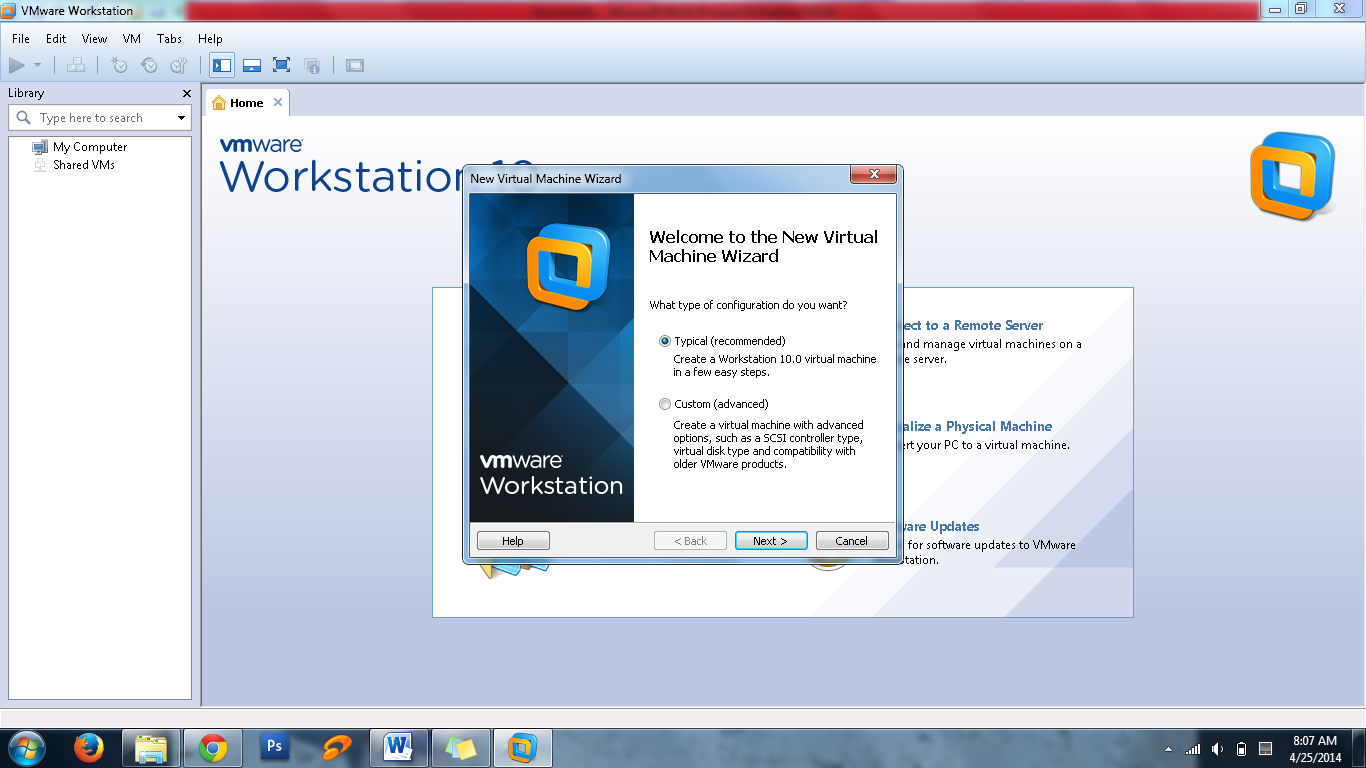The height and width of the screenshot is (768, 1366).
Task: Open the Help menu
Action: pos(210,39)
